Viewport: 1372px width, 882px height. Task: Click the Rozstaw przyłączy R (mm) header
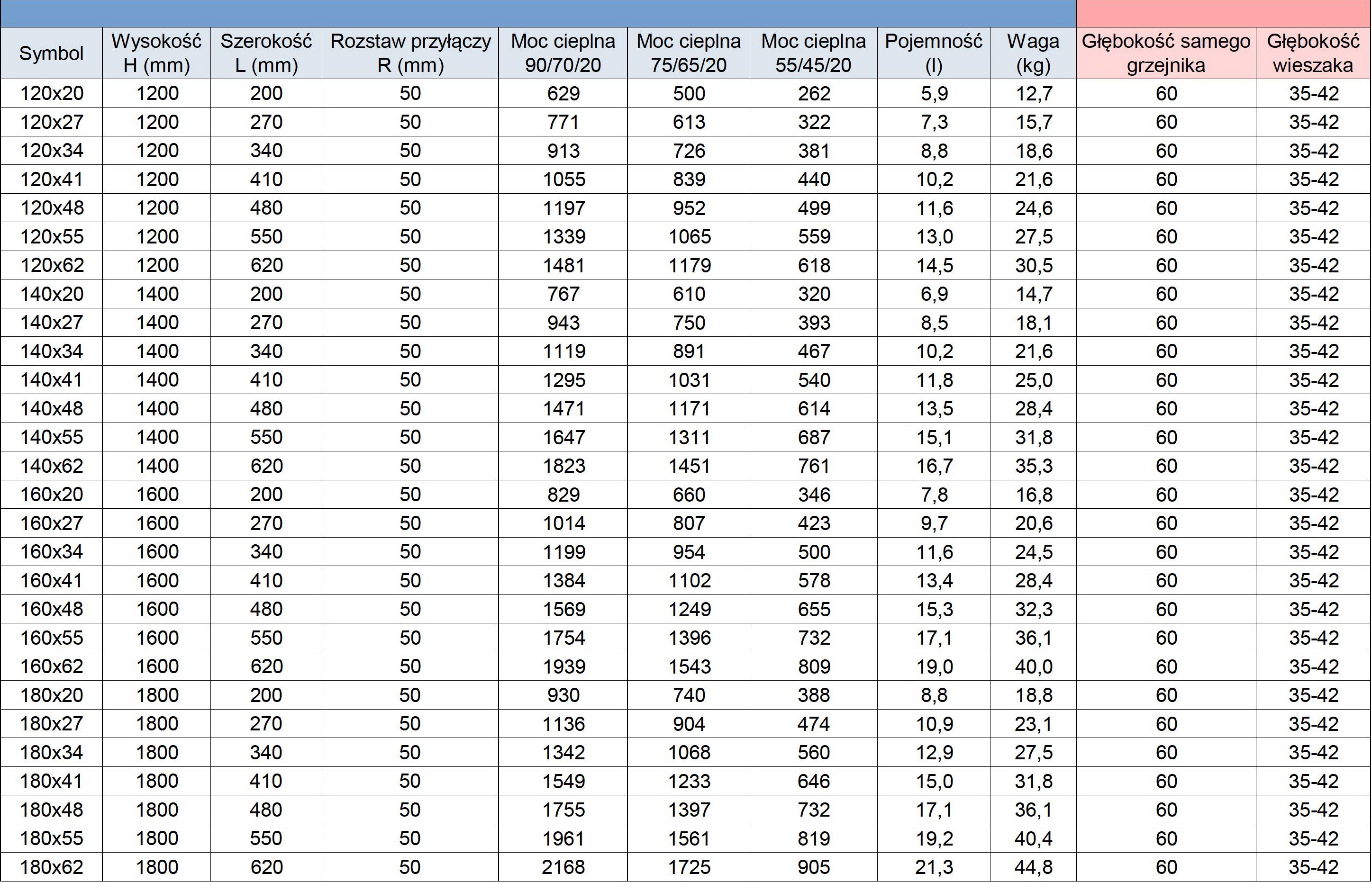coord(410,53)
